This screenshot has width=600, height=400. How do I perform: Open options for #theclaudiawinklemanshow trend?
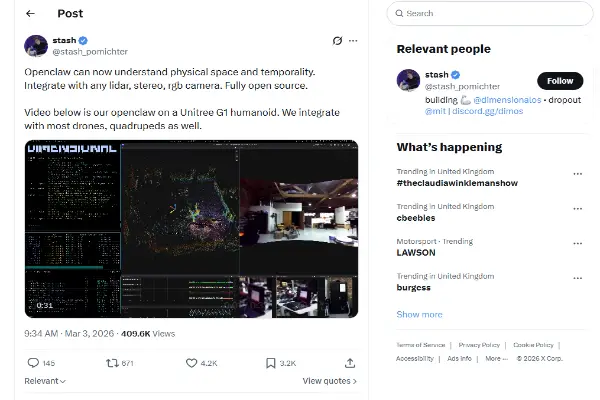(x=577, y=173)
